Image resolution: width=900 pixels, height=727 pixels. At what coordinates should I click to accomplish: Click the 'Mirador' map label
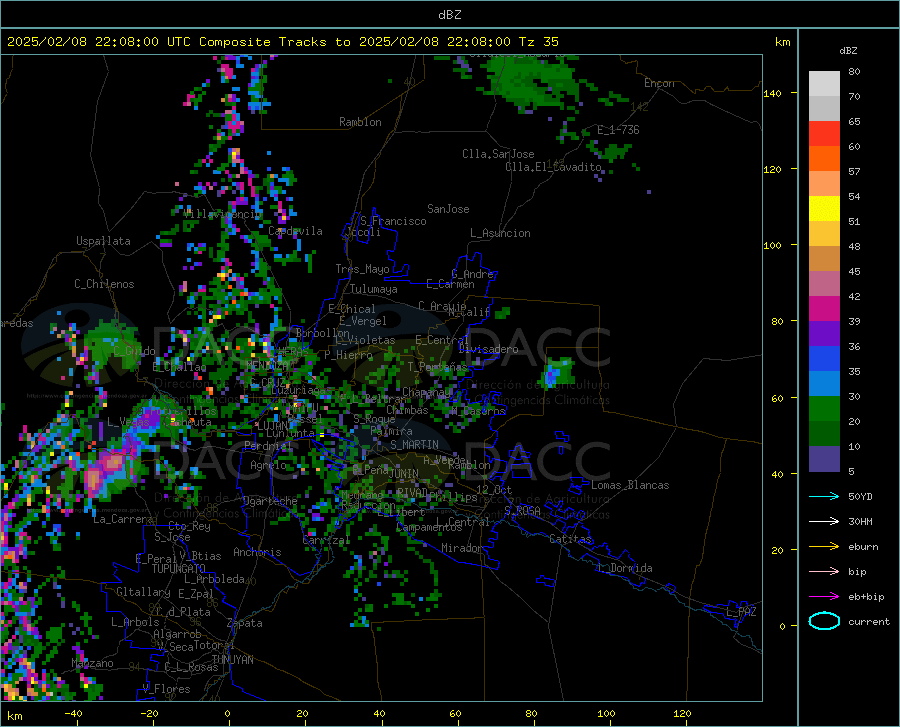tap(461, 548)
